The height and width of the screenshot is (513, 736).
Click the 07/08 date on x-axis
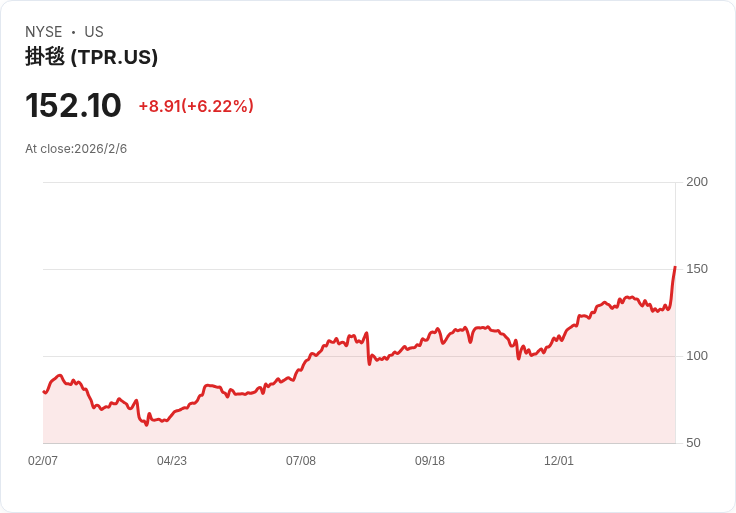click(301, 461)
